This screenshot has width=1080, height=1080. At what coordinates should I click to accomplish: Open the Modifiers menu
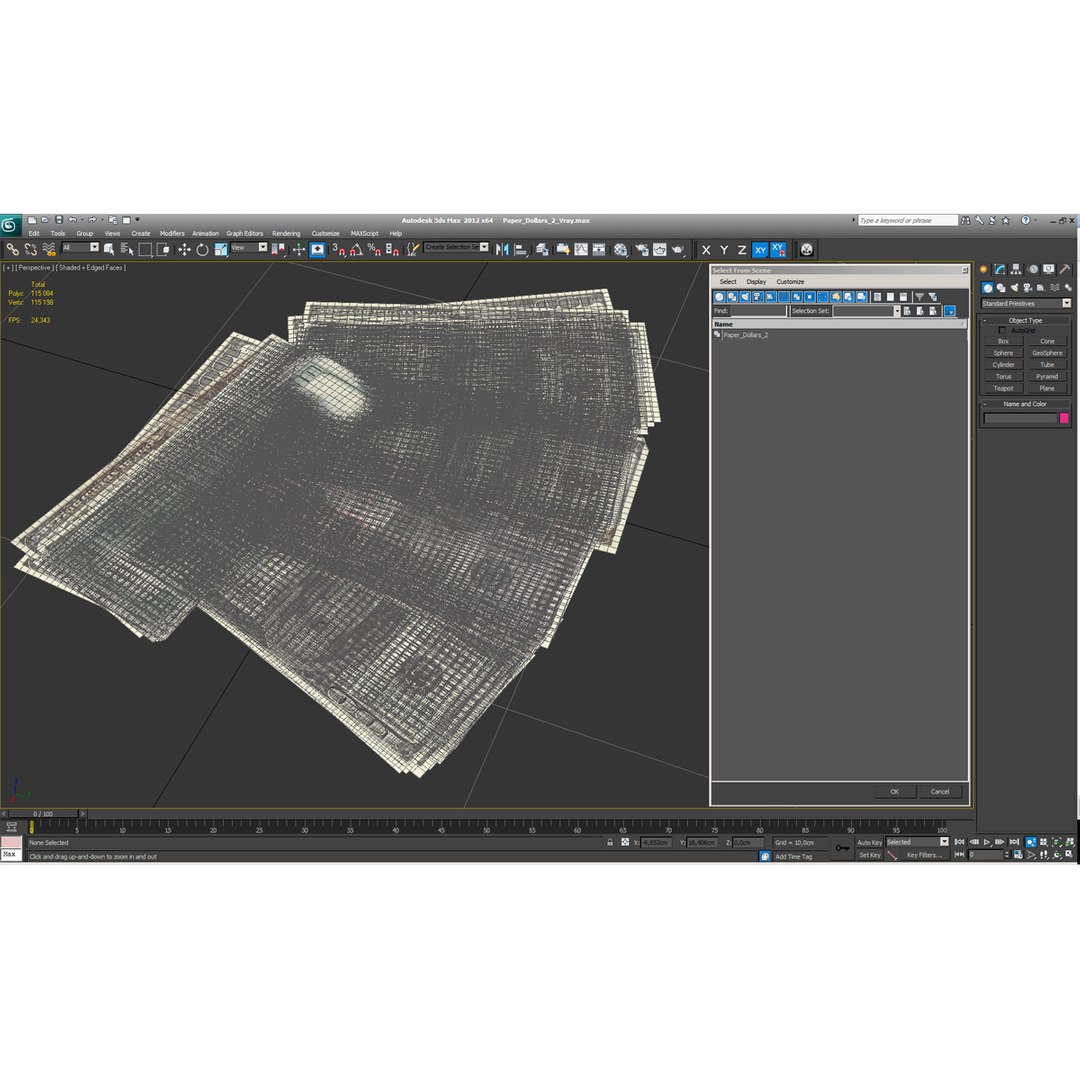tap(172, 233)
